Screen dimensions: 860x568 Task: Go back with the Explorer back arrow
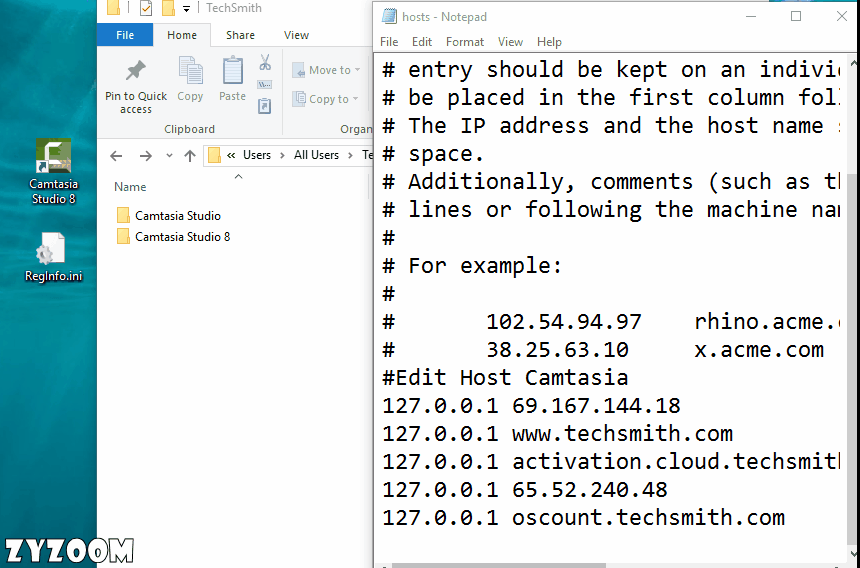pyautogui.click(x=116, y=156)
